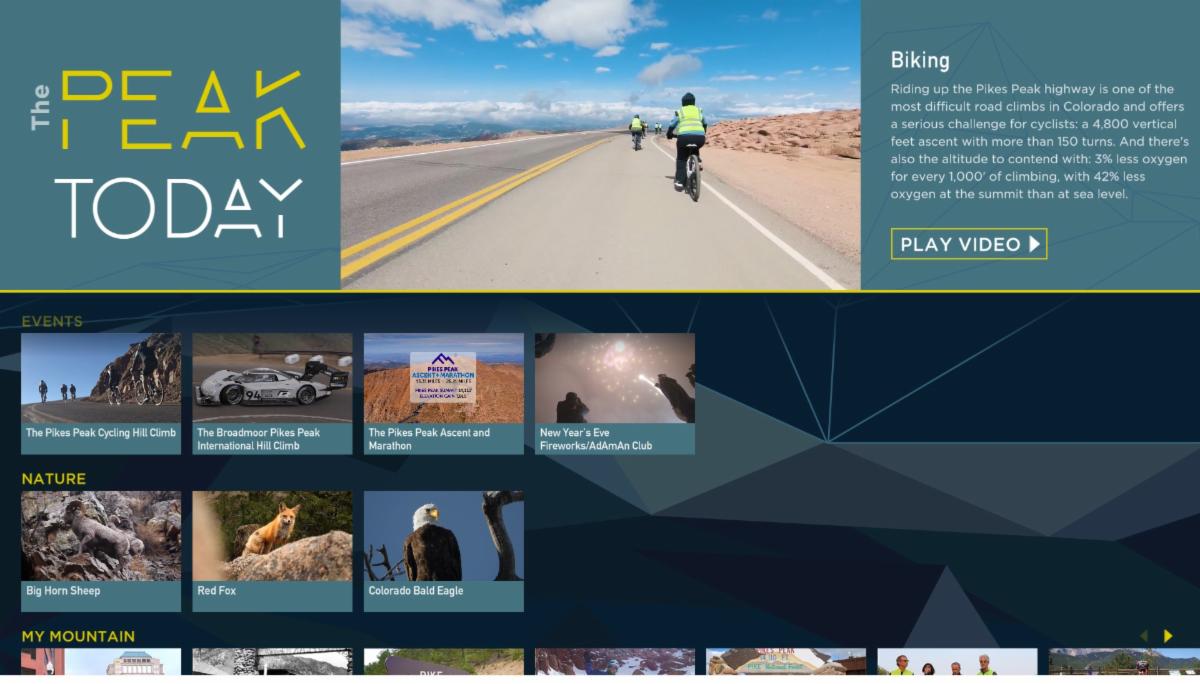The height and width of the screenshot is (684, 1200).
Task: Open The Pikes Peak Cycling Hill Climb tile
Action: click(x=101, y=394)
